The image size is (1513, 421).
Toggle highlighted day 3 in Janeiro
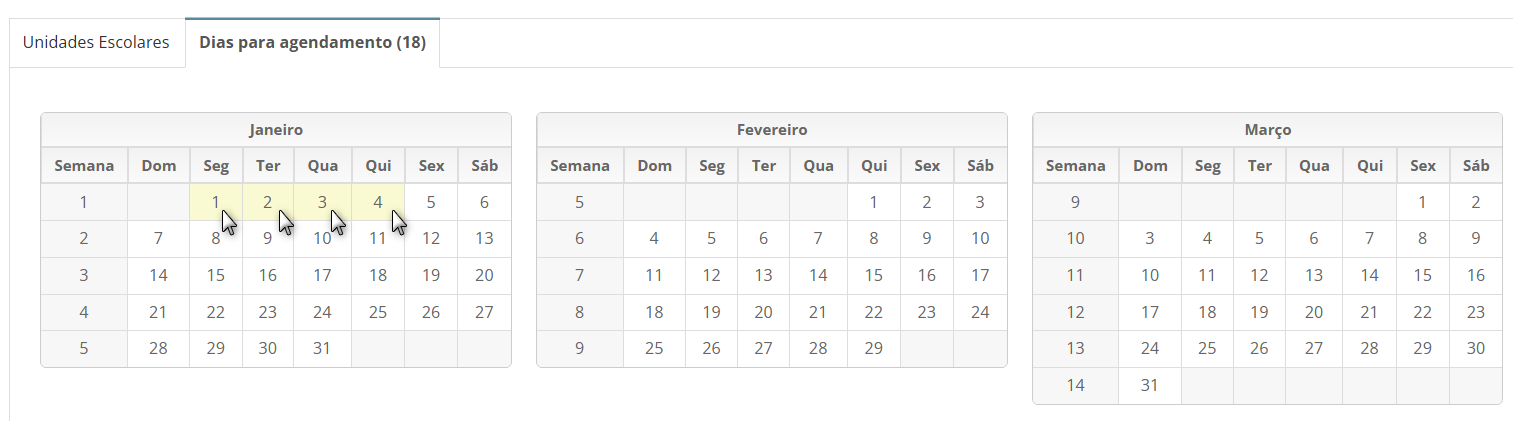point(322,202)
